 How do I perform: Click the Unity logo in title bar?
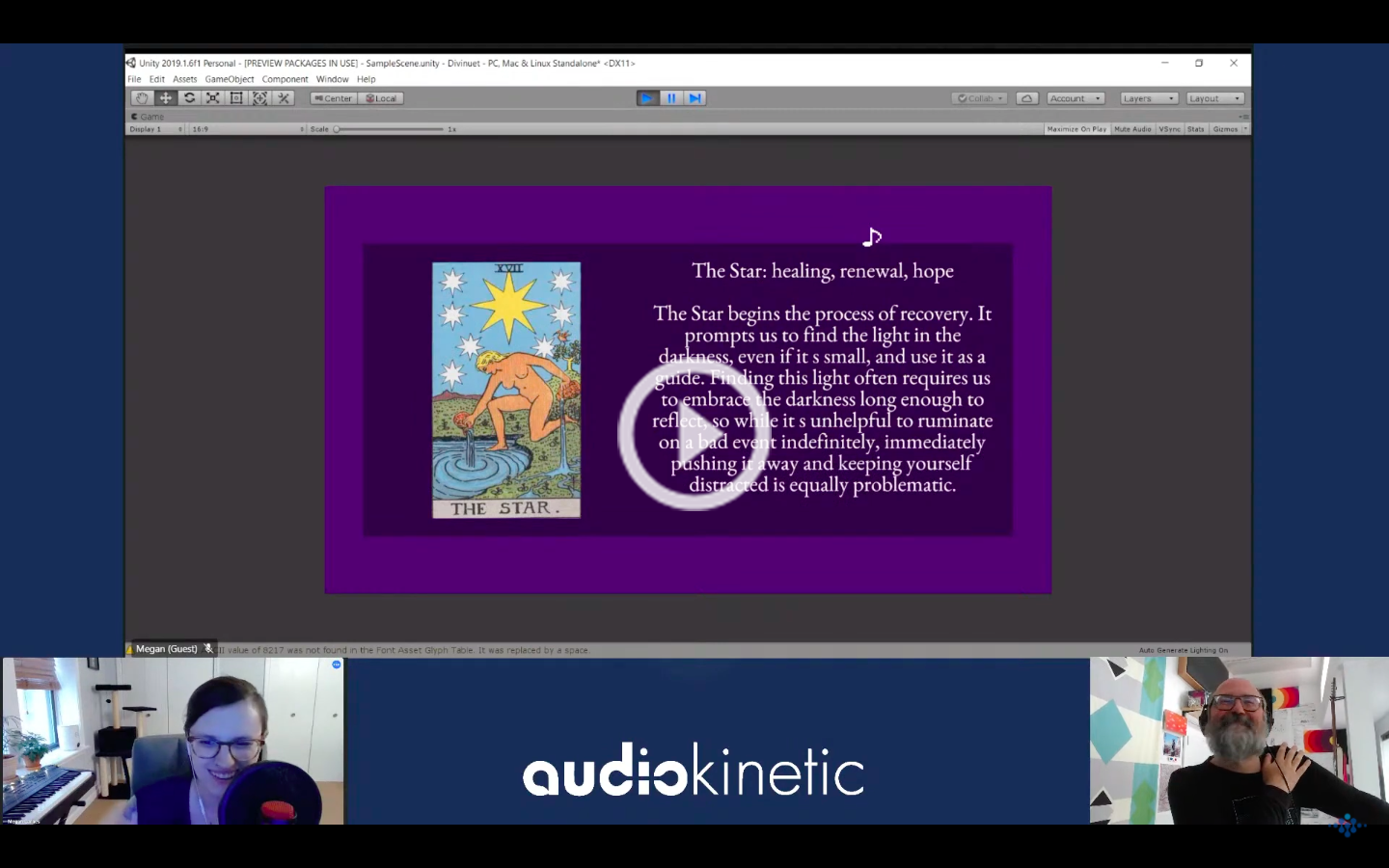pos(131,63)
